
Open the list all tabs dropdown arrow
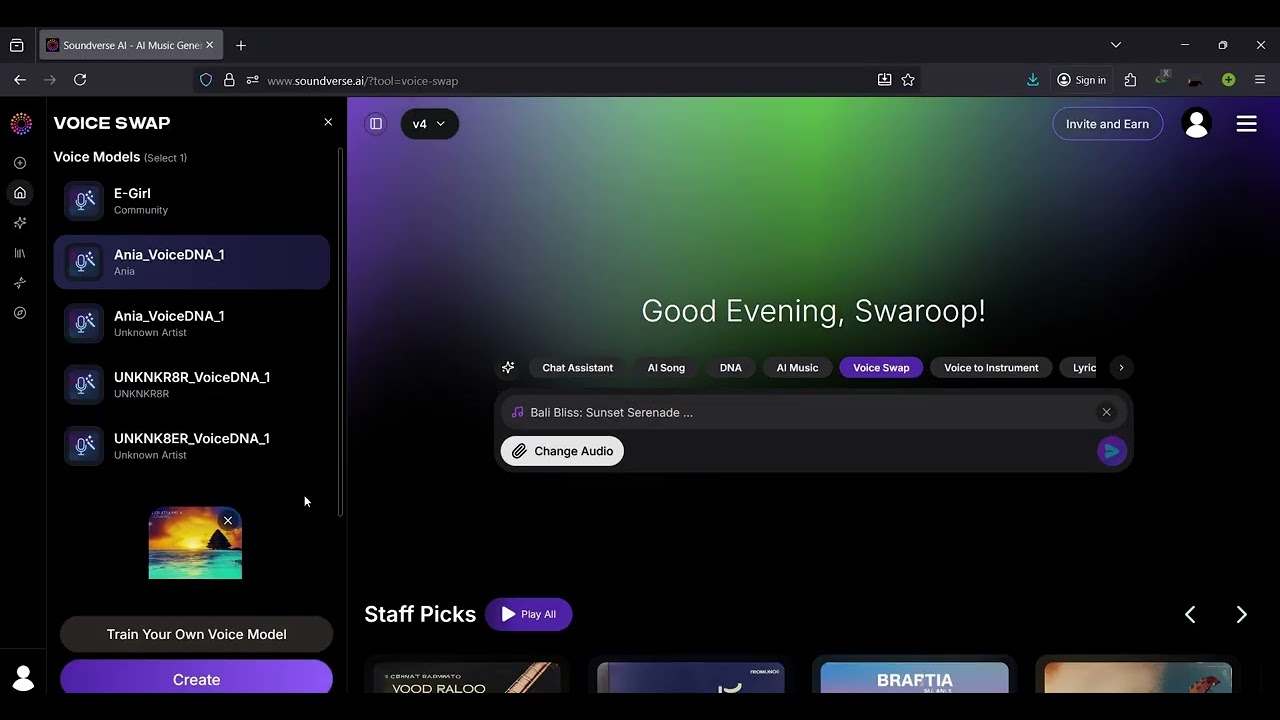coord(1116,45)
